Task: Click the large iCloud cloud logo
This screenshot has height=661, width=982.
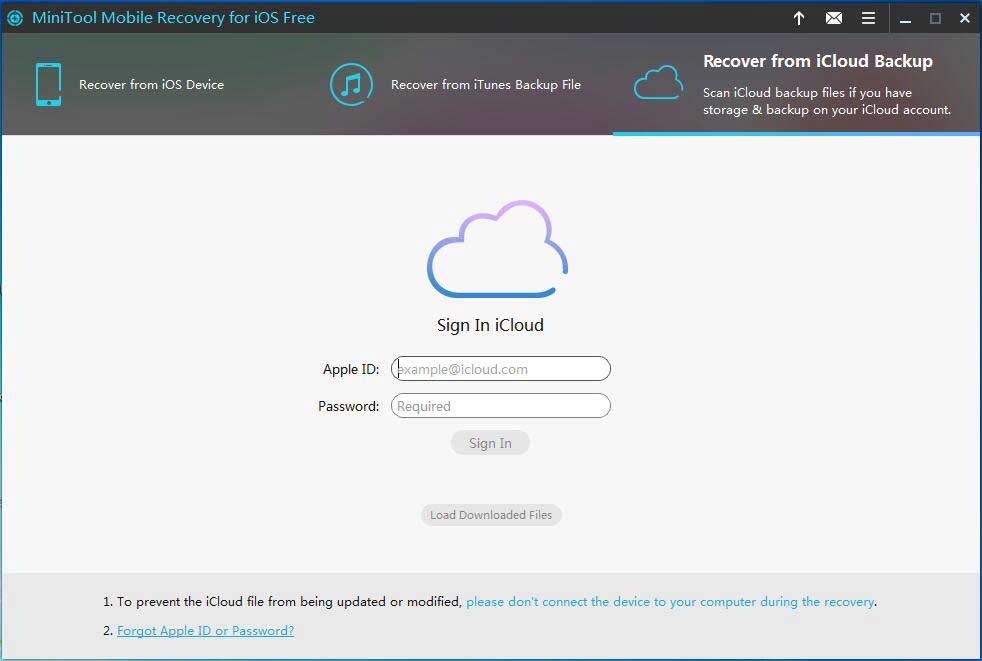Action: (497, 250)
